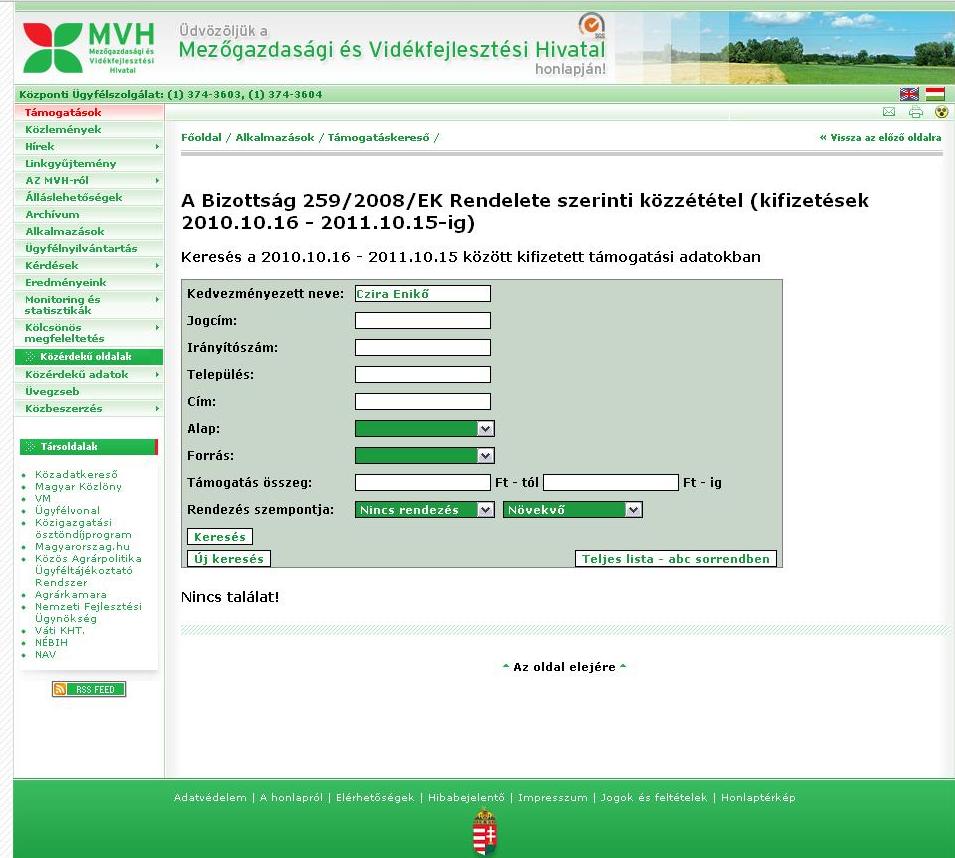Open the NAV link
The image size is (955, 858).
pos(45,655)
